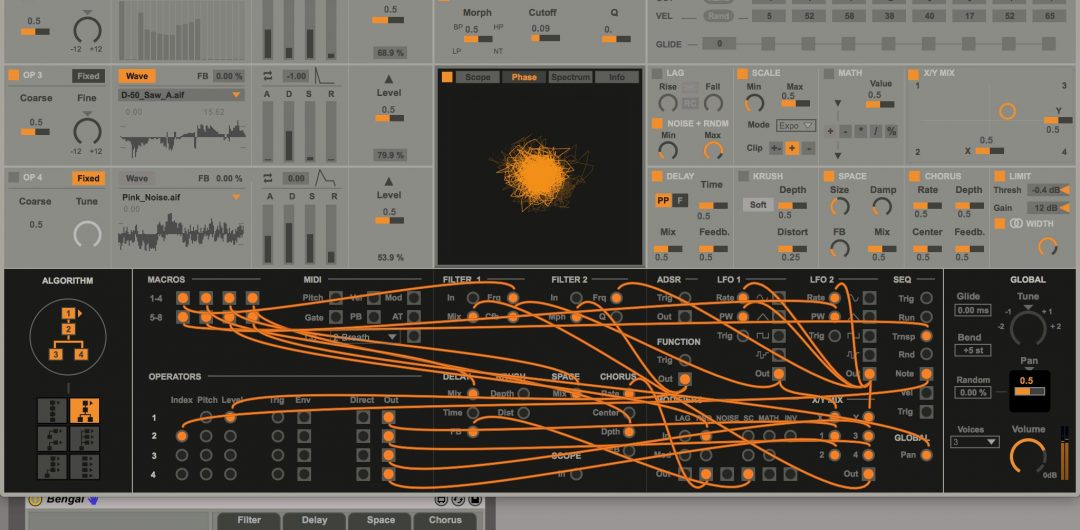Open the MIDI 2-Breath controller dropdown
The width and height of the screenshot is (1080, 530).
tap(364, 337)
